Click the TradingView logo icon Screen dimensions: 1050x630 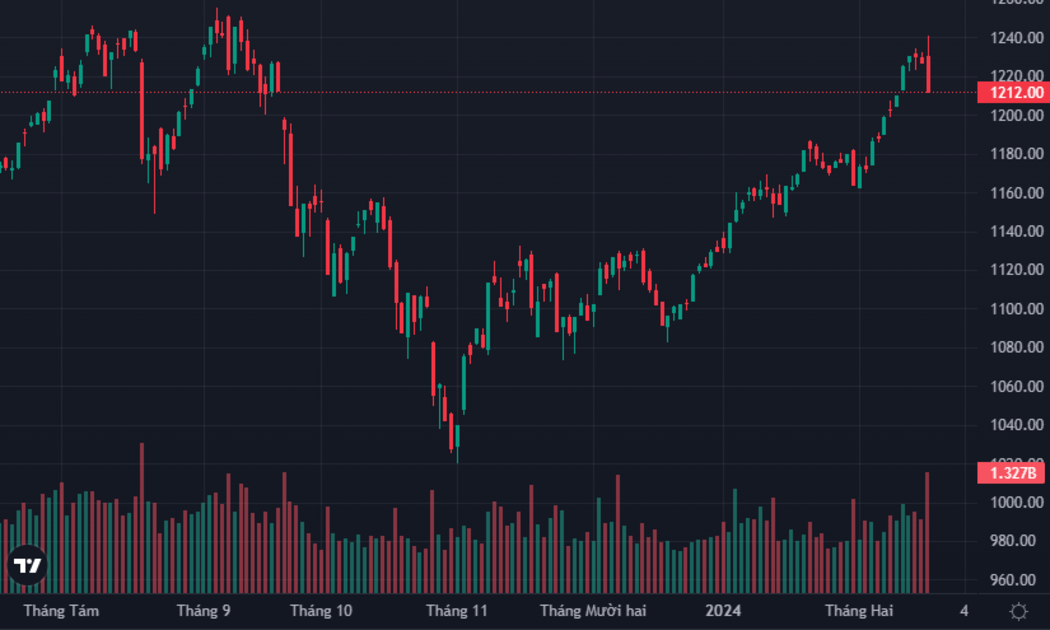pyautogui.click(x=27, y=566)
